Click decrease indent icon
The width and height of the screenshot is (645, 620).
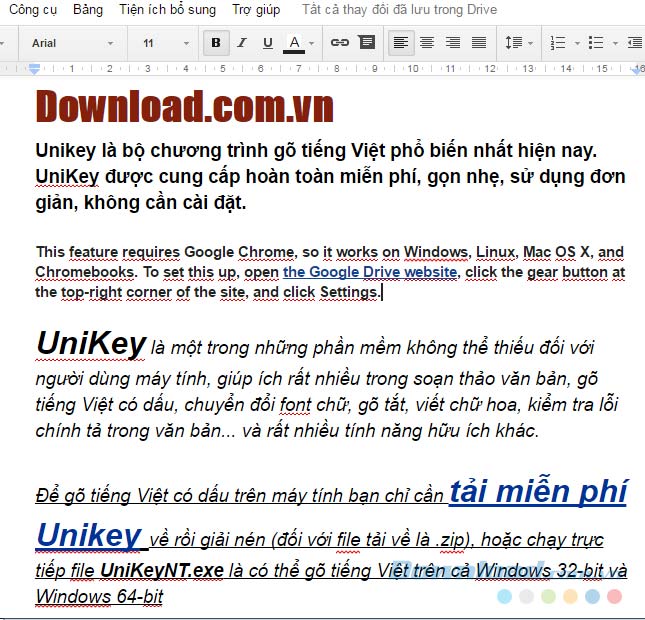tap(635, 42)
